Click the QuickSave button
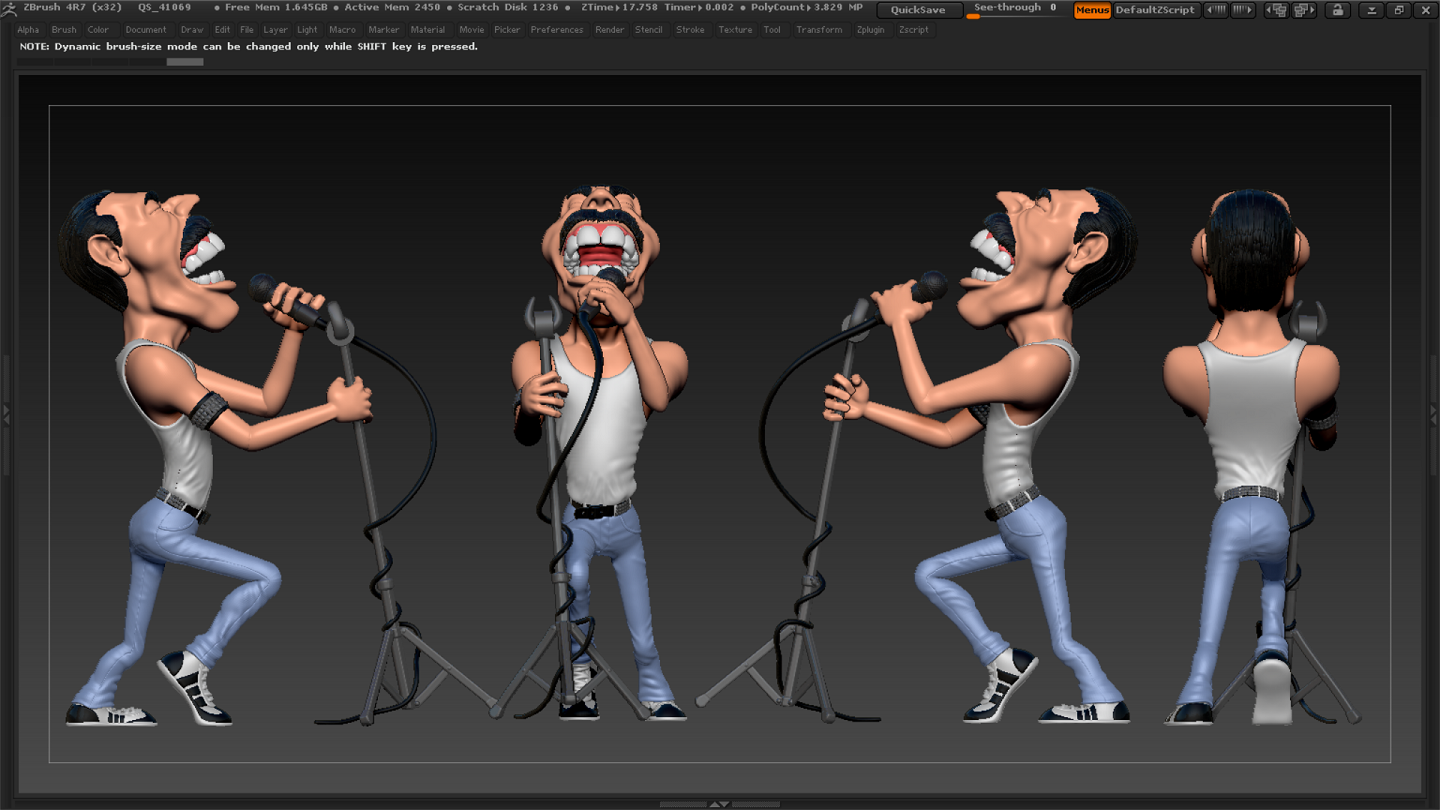1440x810 pixels. click(x=918, y=10)
